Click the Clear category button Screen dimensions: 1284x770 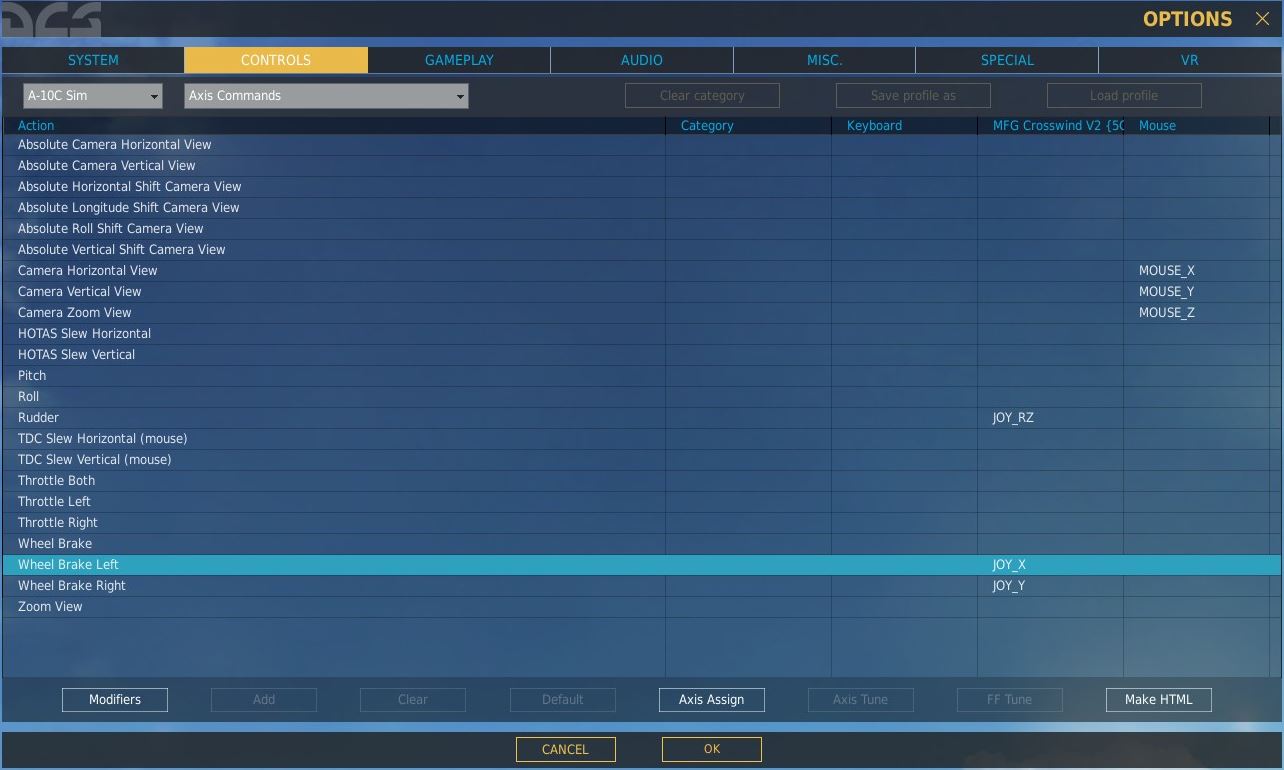pyautogui.click(x=702, y=96)
